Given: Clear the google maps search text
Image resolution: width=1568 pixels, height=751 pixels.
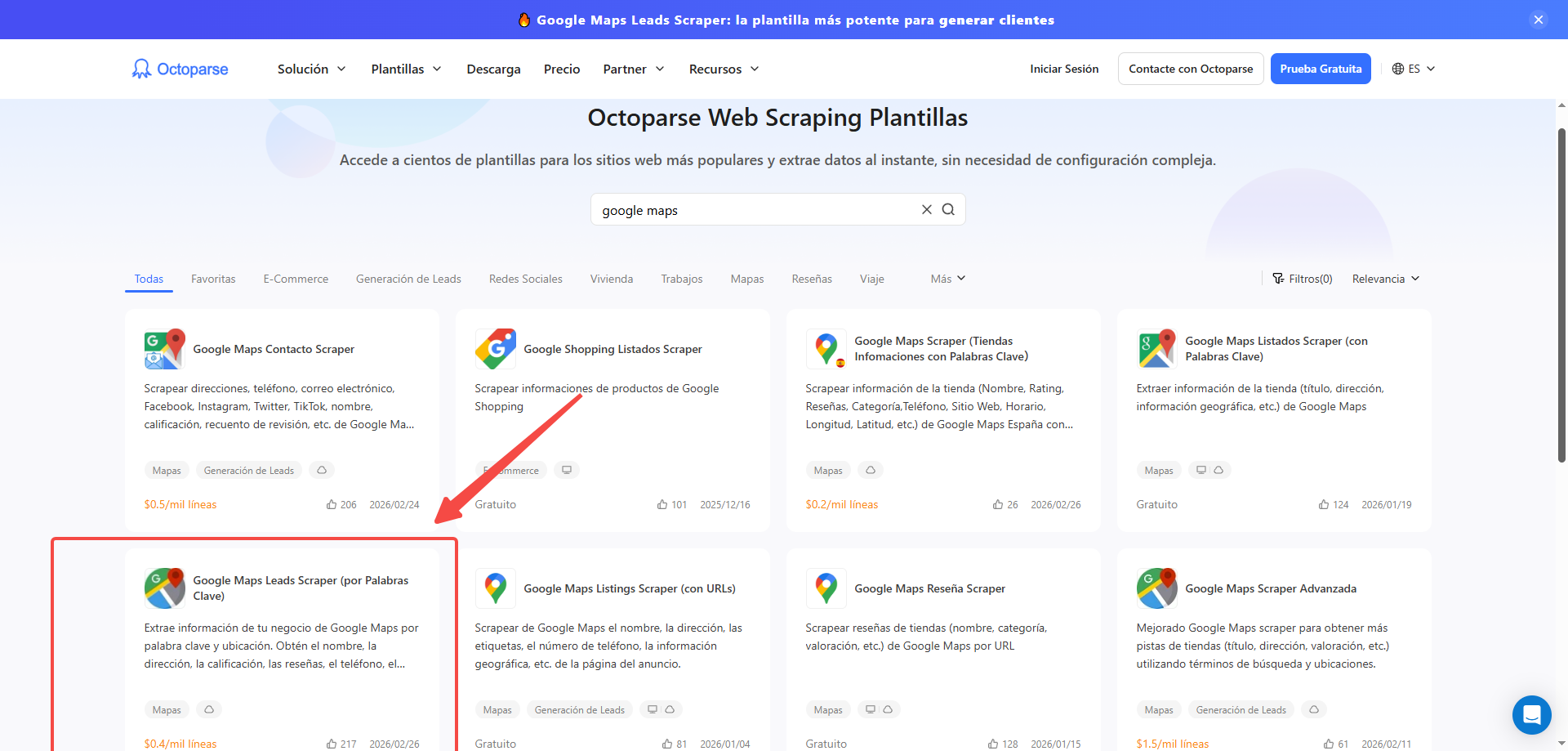Looking at the screenshot, I should coord(927,209).
